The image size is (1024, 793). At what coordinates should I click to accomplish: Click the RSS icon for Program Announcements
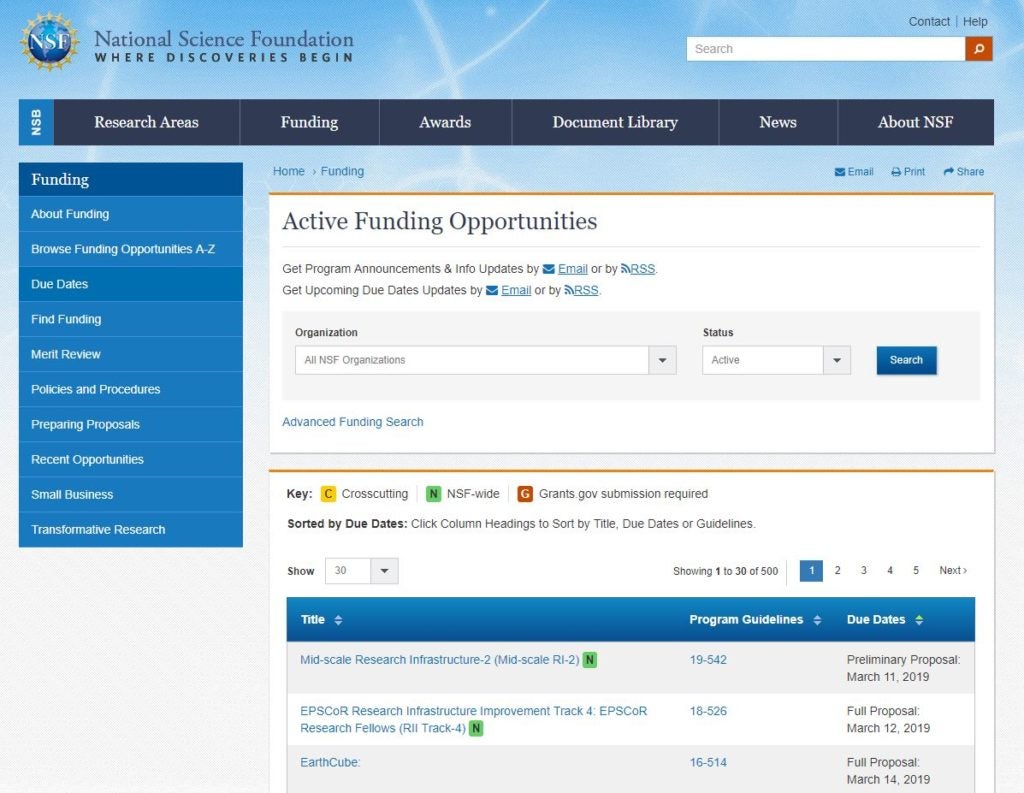625,268
